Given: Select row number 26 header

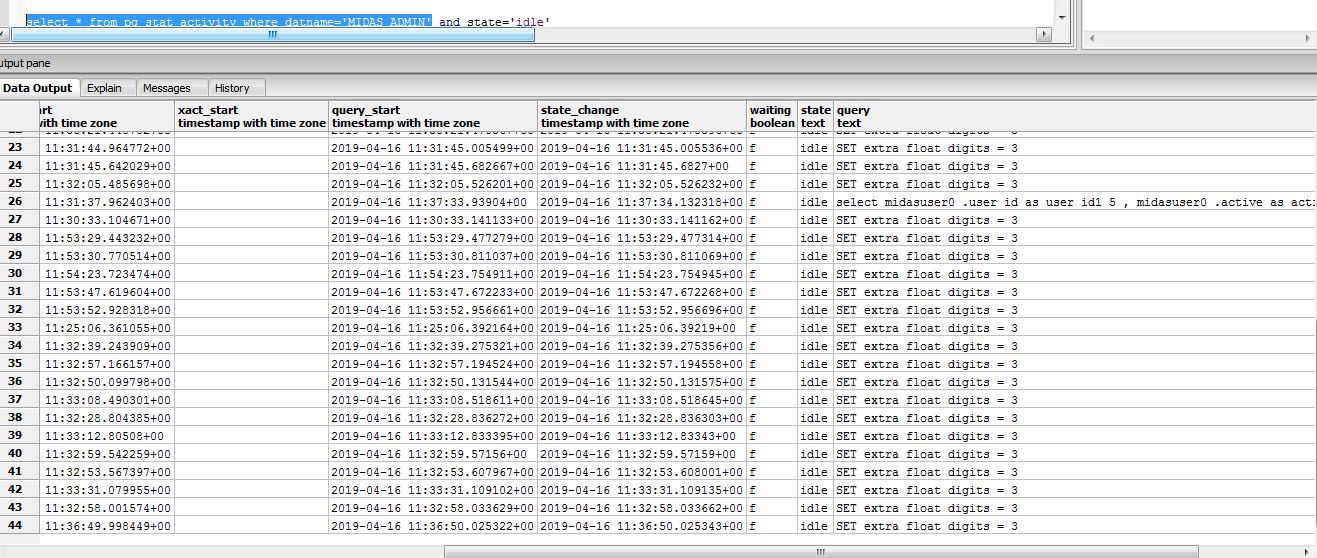Looking at the screenshot, I should [19, 201].
